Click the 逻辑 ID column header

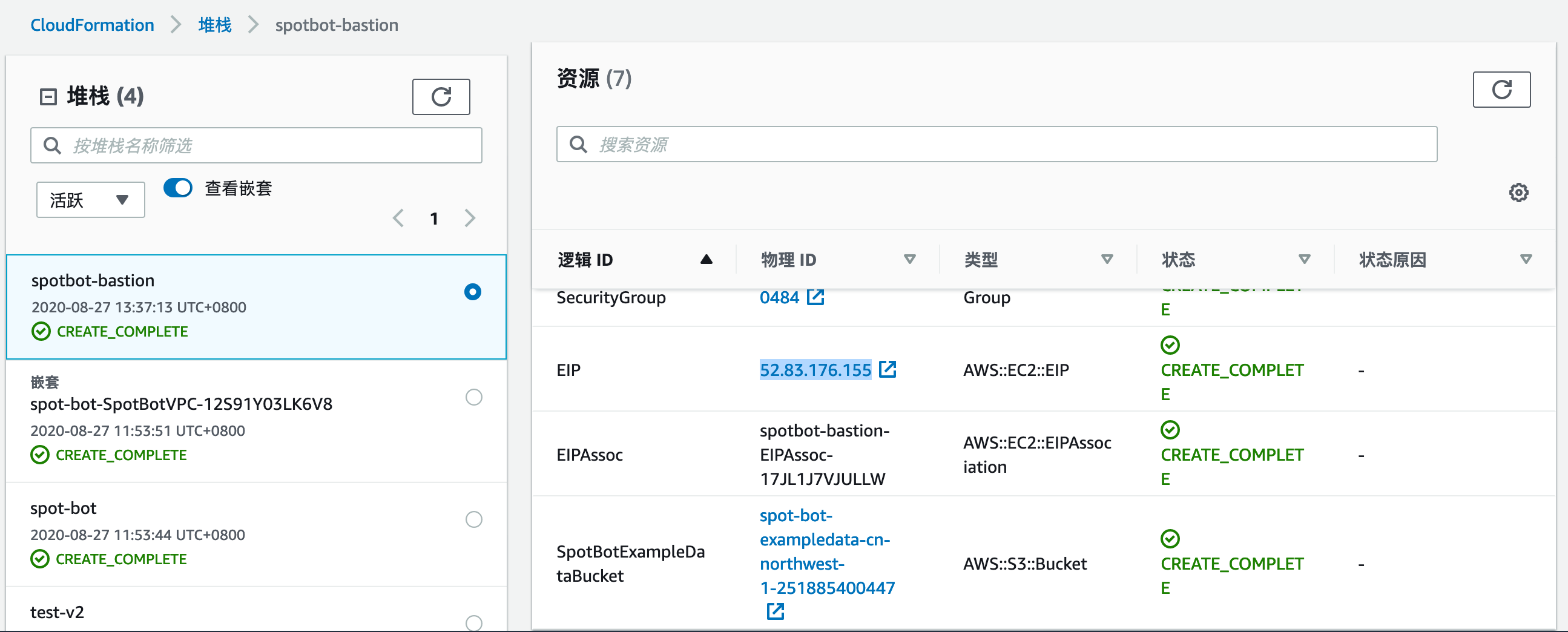585,260
